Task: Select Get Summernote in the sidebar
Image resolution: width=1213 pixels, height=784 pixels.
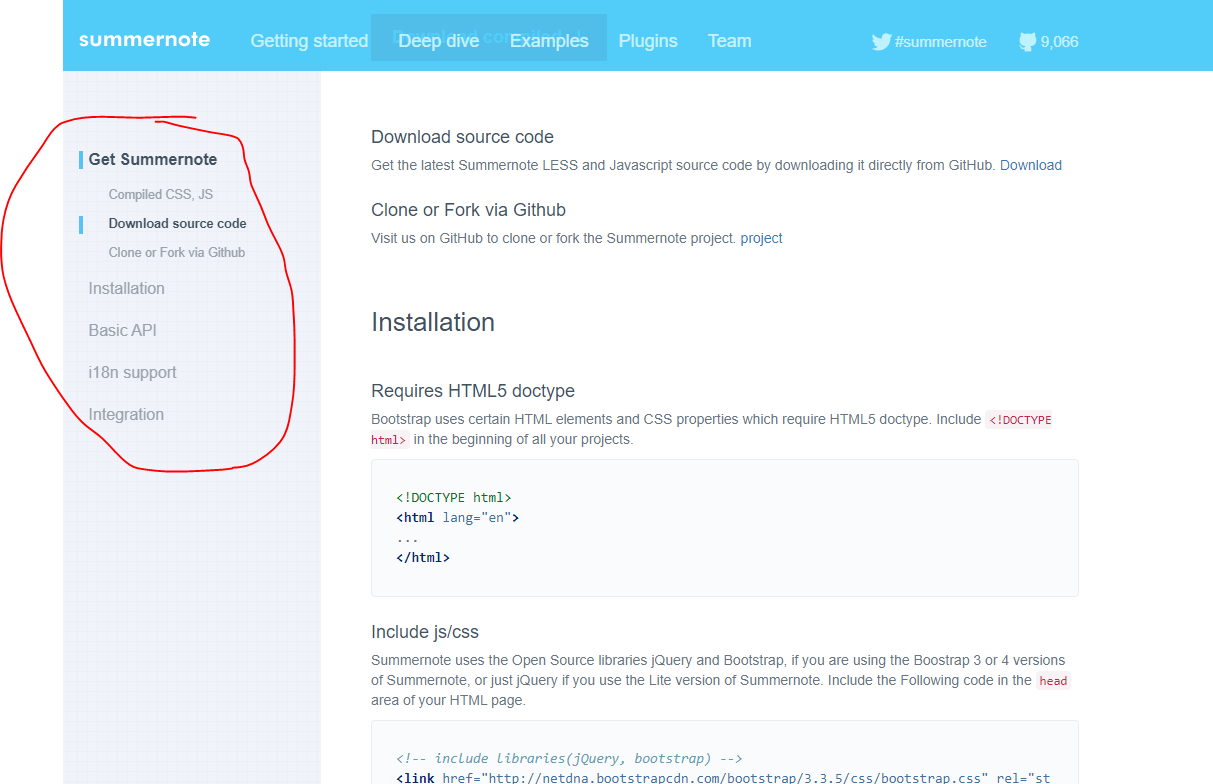Action: 153,159
